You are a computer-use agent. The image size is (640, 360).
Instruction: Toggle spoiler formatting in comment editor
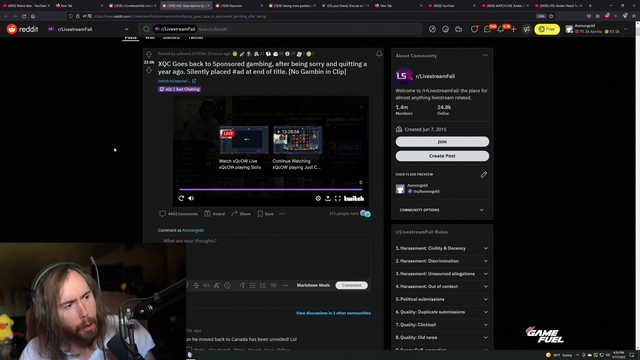(227, 285)
